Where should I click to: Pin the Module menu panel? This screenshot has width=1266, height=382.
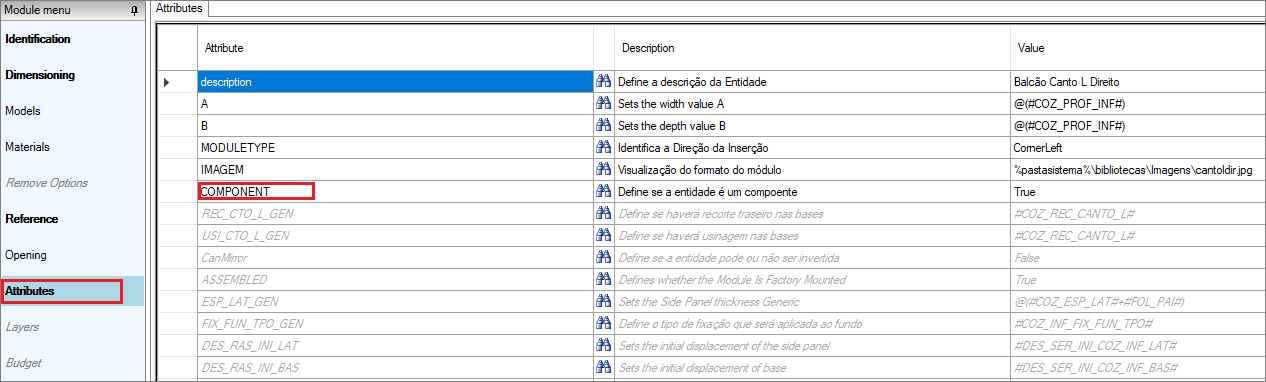pyautogui.click(x=135, y=9)
